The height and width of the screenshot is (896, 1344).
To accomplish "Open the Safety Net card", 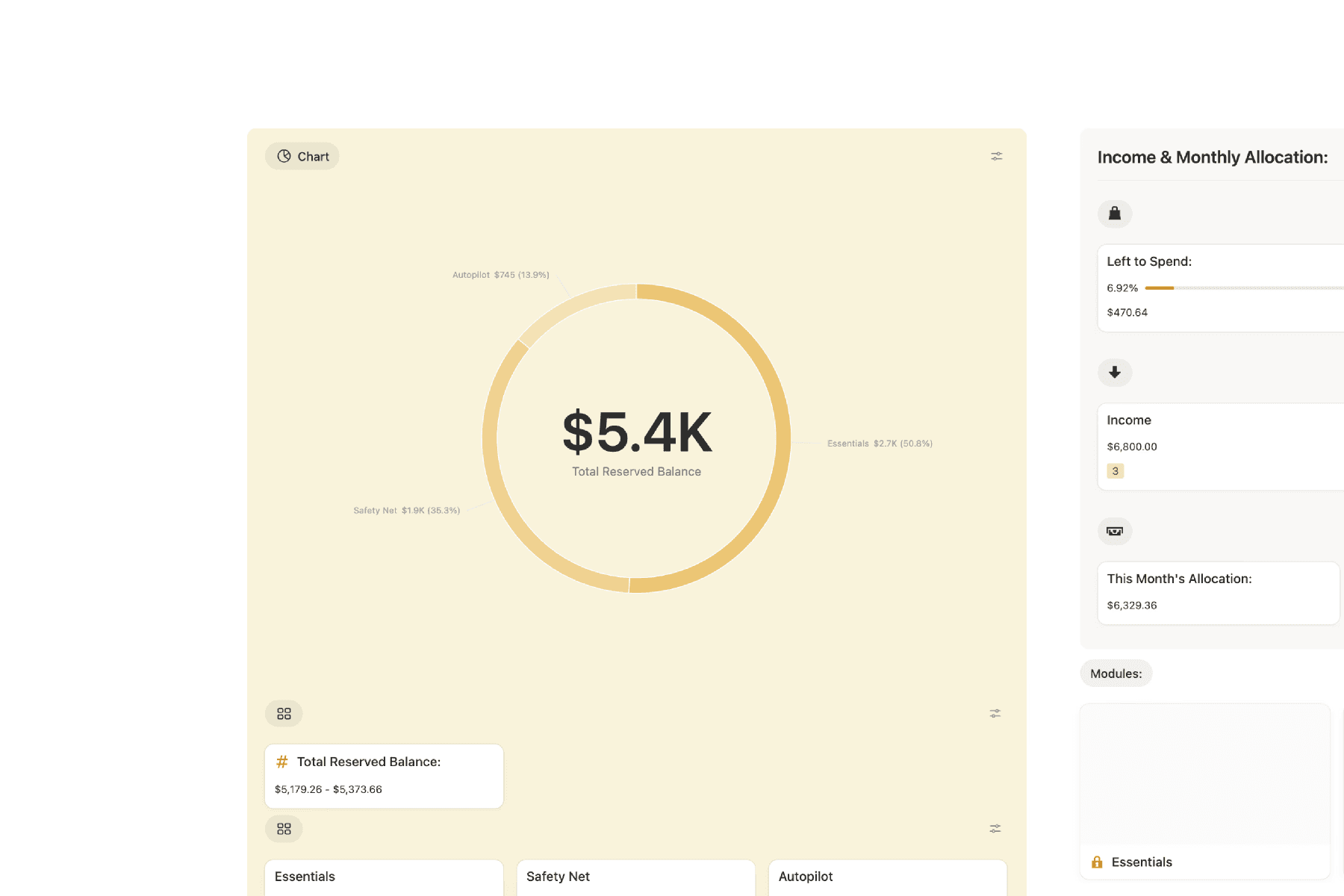I will point(636,877).
